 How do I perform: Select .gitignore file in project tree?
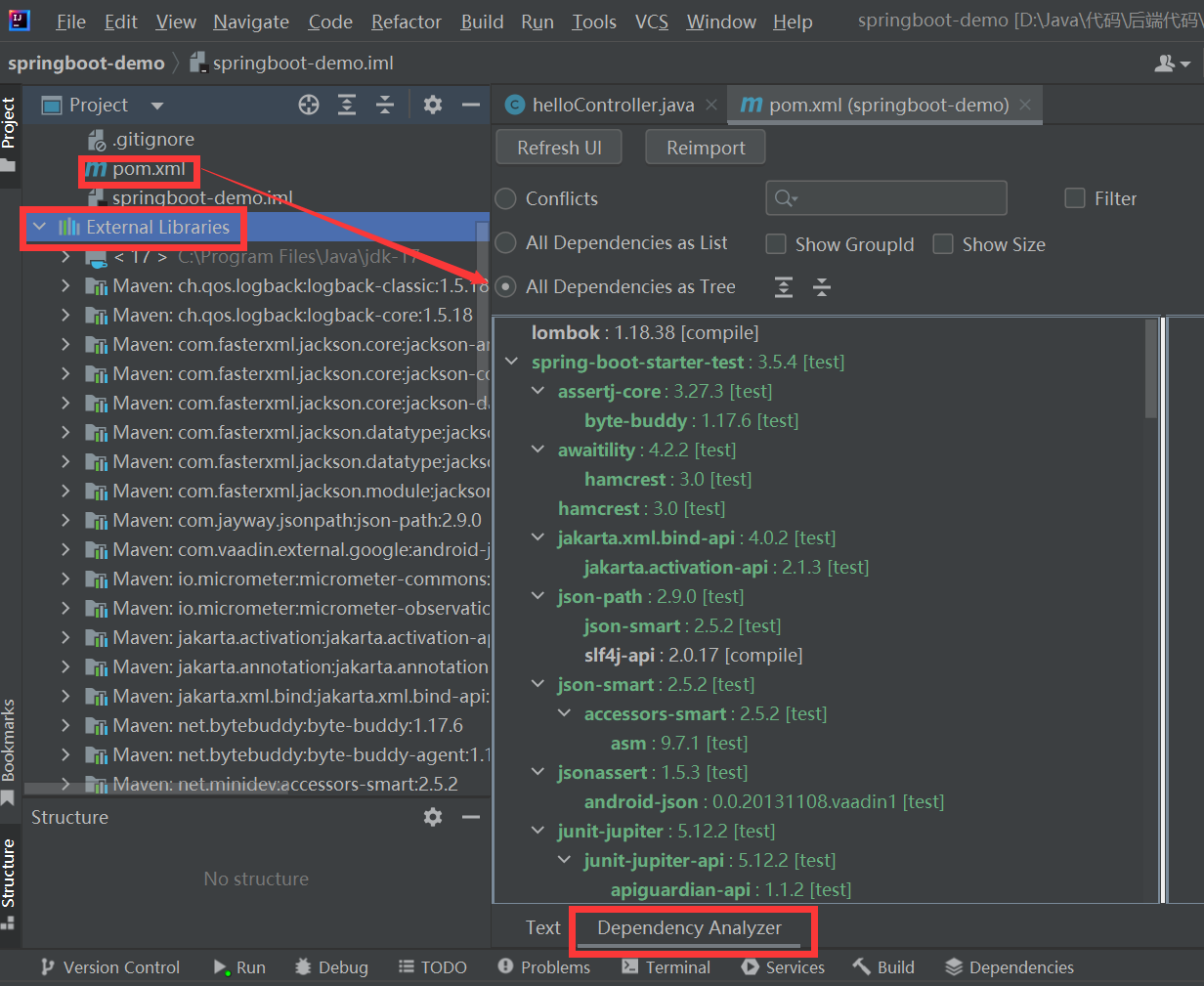point(142,140)
